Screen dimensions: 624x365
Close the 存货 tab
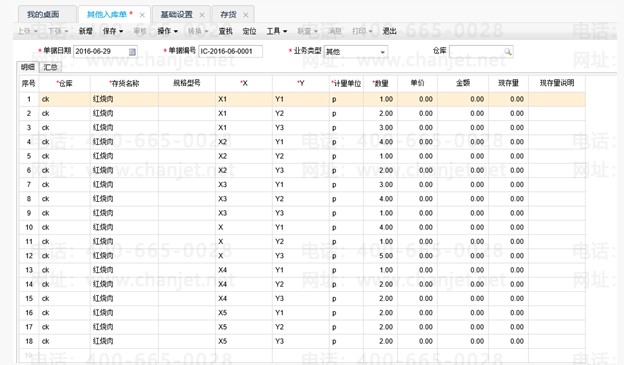[246, 15]
